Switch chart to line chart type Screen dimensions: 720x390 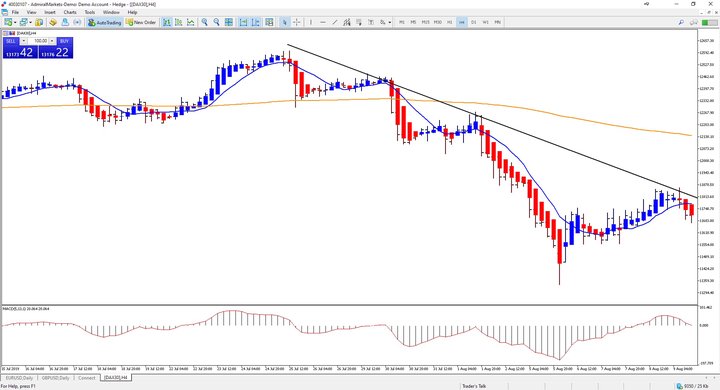click(x=191, y=22)
